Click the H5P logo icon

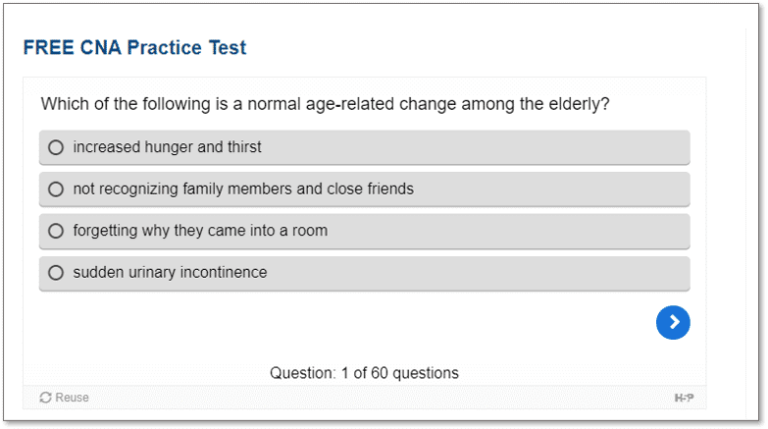[684, 398]
